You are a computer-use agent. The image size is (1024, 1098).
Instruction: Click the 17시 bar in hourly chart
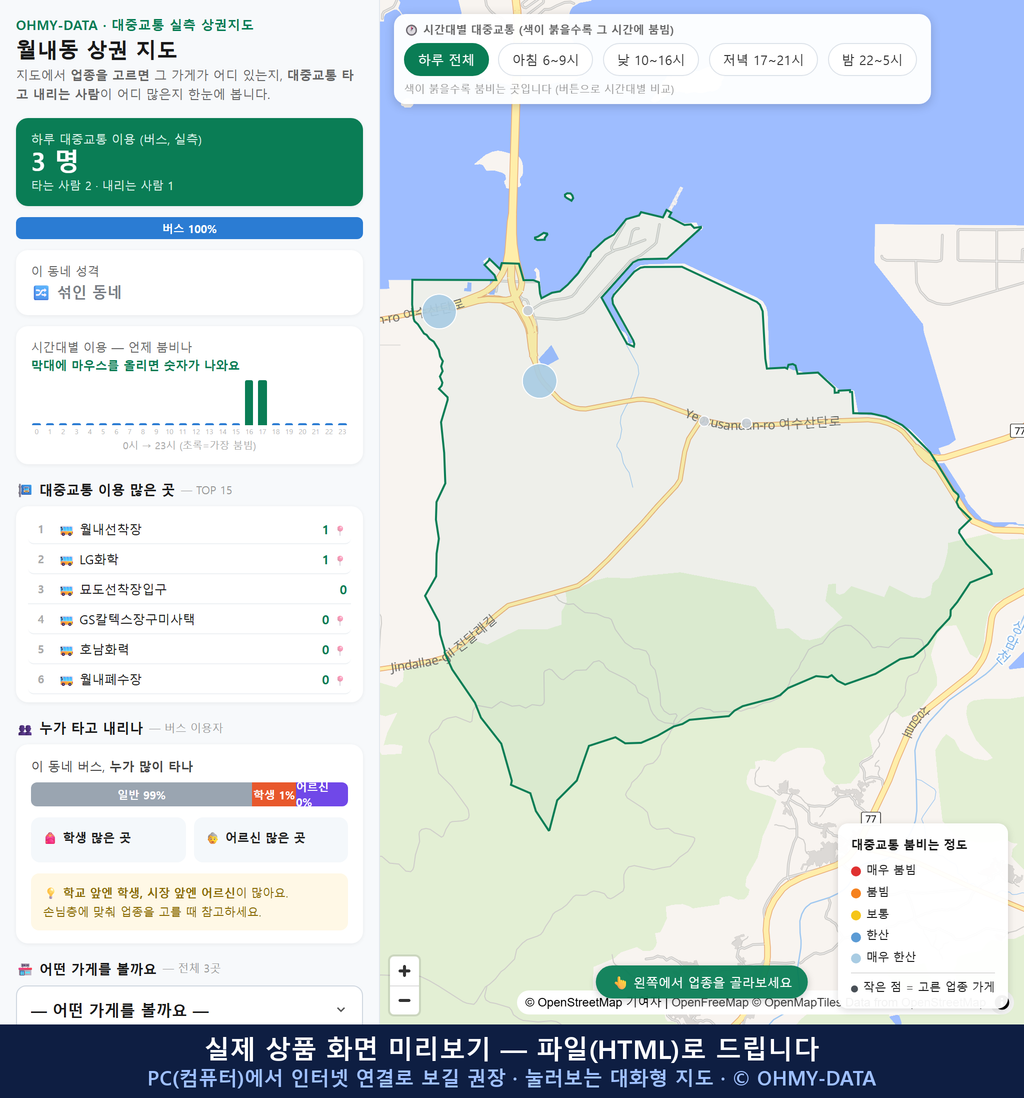pos(263,403)
